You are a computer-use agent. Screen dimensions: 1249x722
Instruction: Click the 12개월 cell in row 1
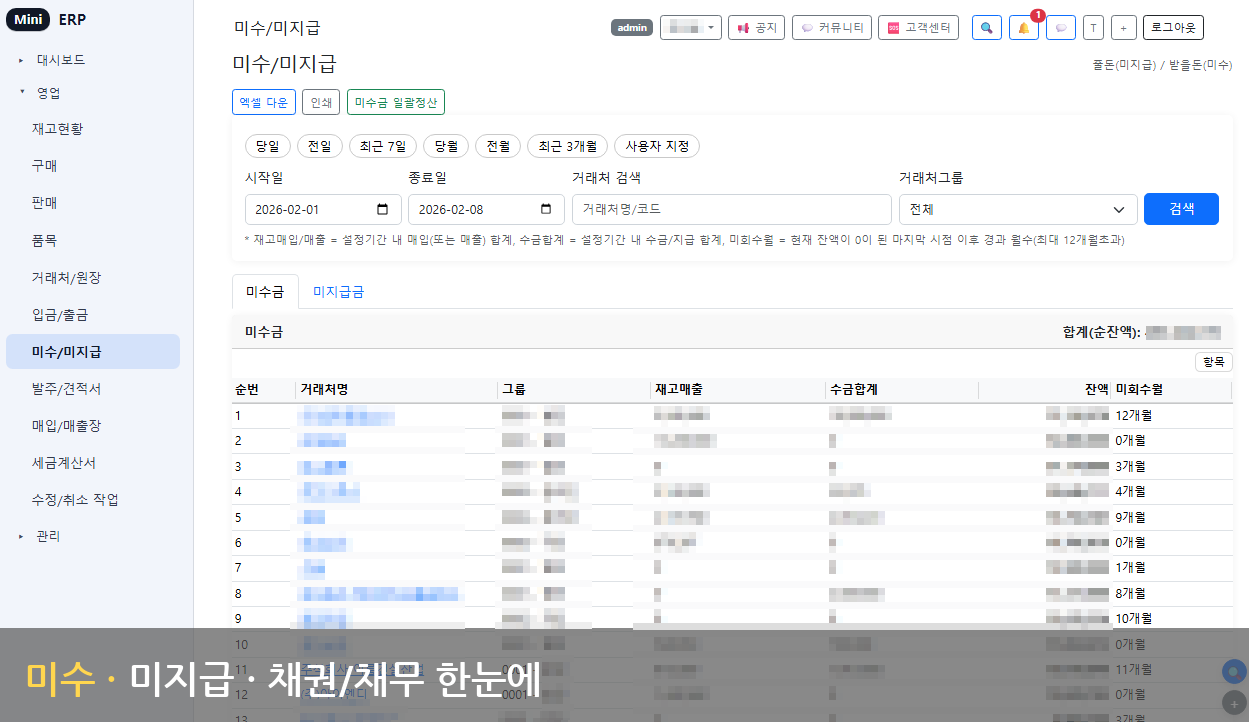click(1133, 415)
